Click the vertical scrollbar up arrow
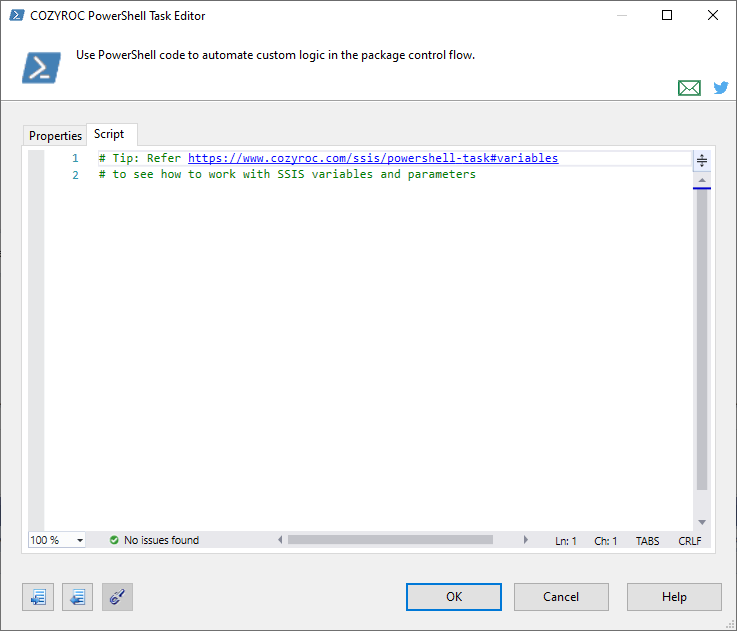Screen dimensions: 737x631 click(702, 180)
